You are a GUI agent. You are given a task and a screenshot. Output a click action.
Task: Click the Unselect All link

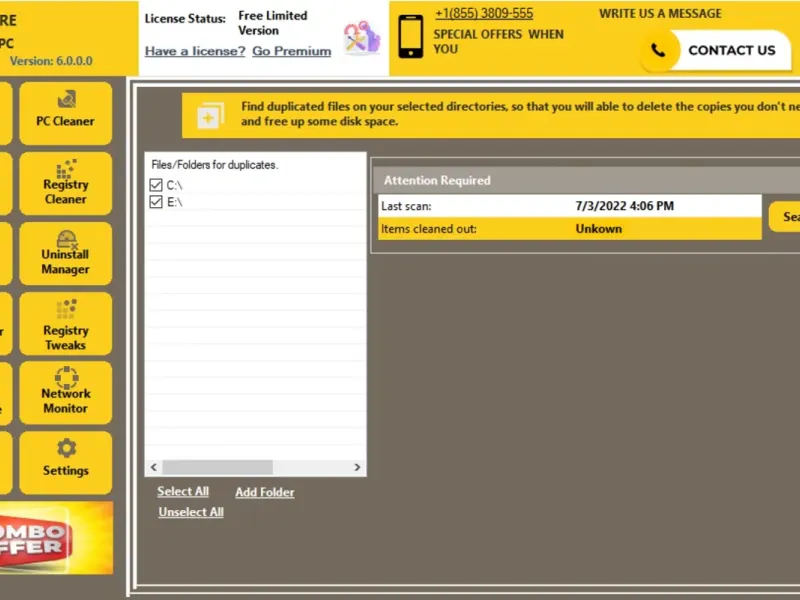point(191,512)
